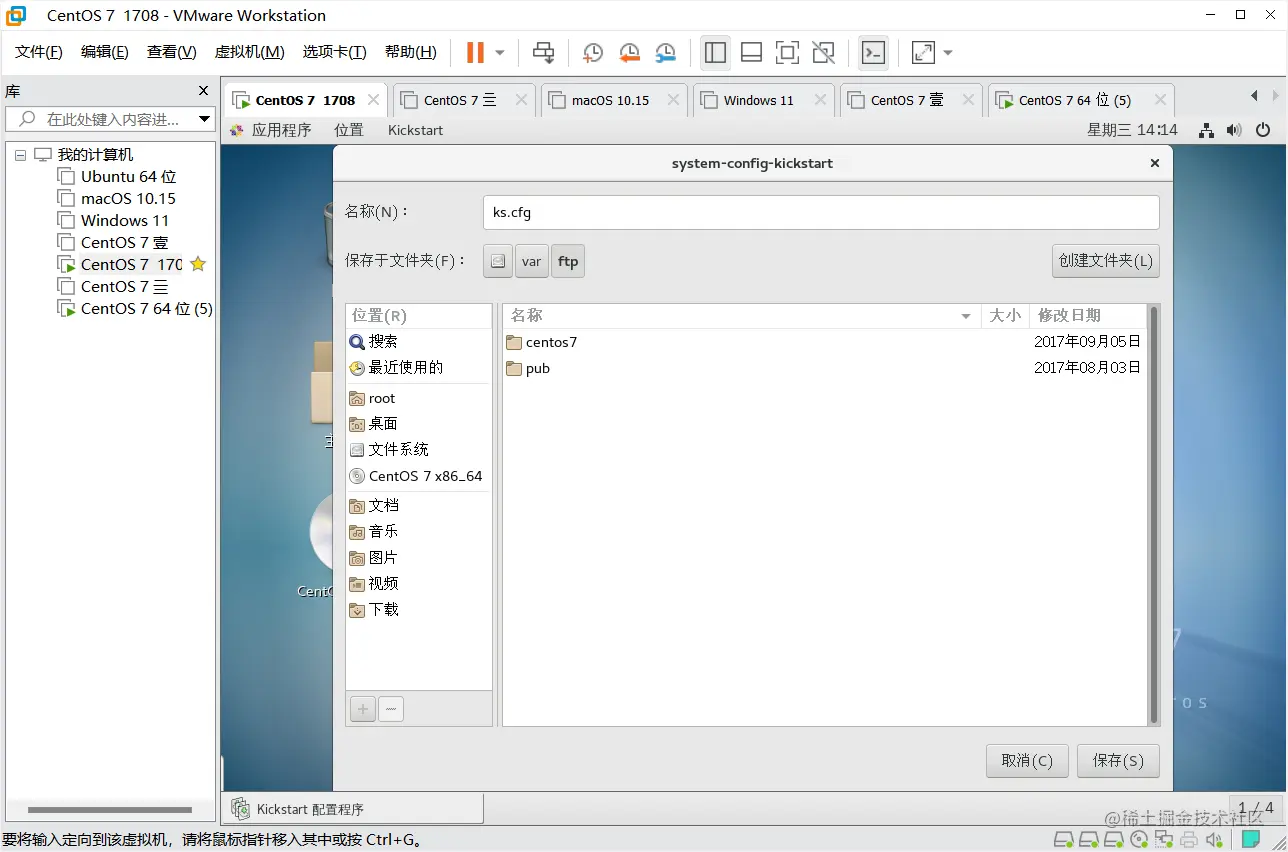Image resolution: width=1288 pixels, height=852 pixels.
Task: Open GNOME 应用程序 menu
Action: (271, 130)
